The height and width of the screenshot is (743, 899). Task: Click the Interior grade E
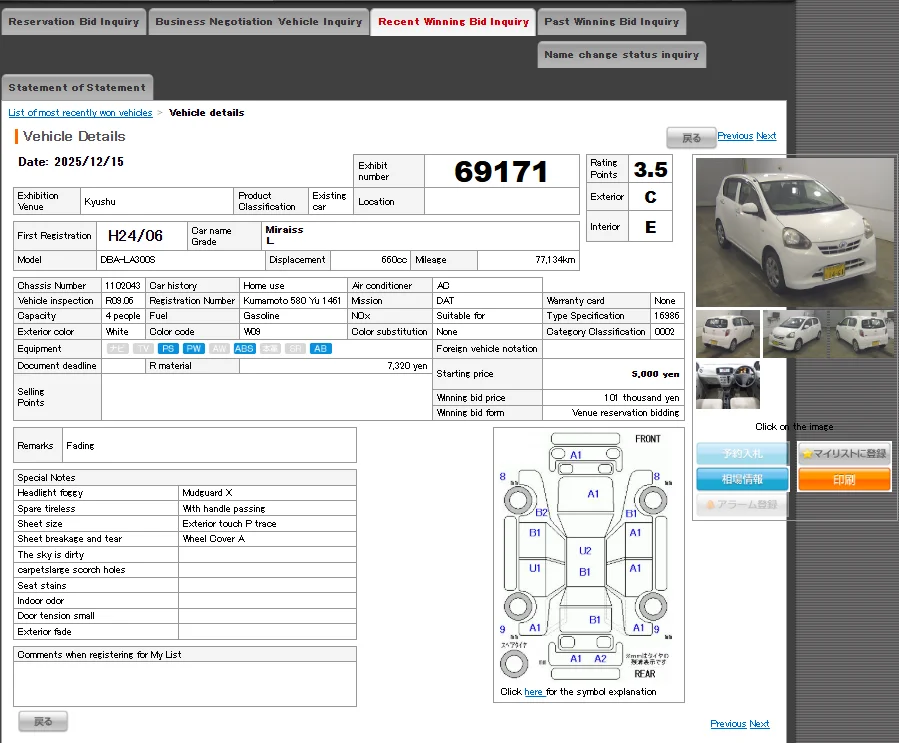[x=650, y=227]
